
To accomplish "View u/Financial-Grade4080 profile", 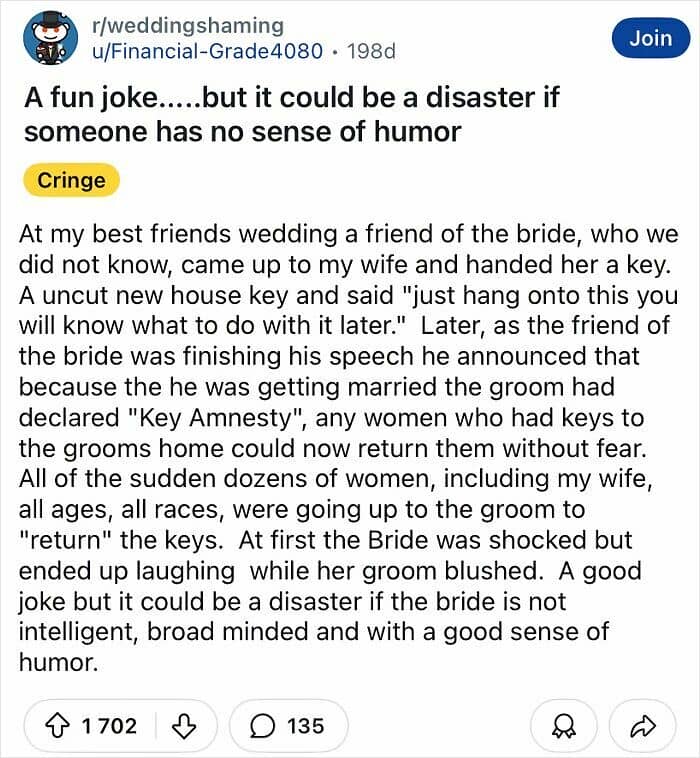I will coord(207,51).
